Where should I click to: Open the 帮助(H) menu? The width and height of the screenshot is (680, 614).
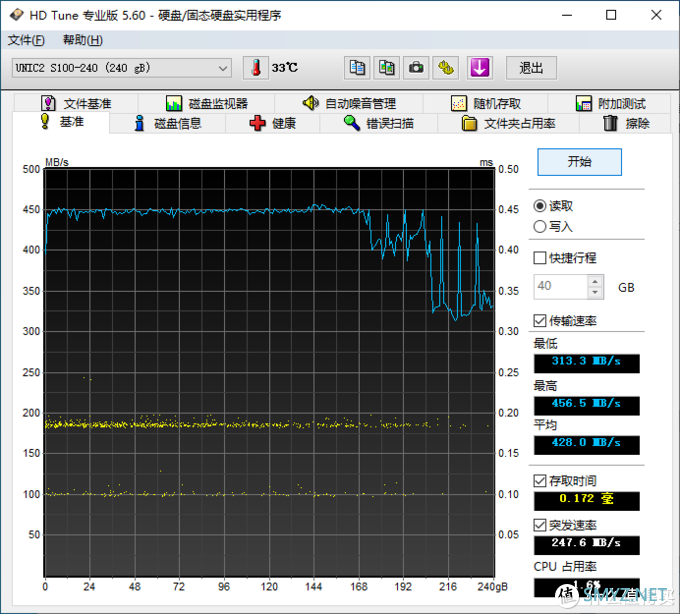pyautogui.click(x=82, y=40)
